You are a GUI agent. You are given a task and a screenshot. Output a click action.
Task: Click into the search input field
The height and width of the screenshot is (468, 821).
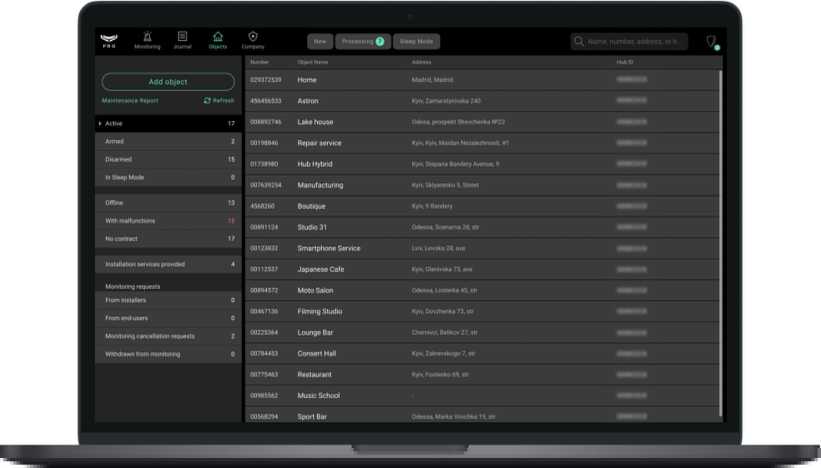click(635, 42)
